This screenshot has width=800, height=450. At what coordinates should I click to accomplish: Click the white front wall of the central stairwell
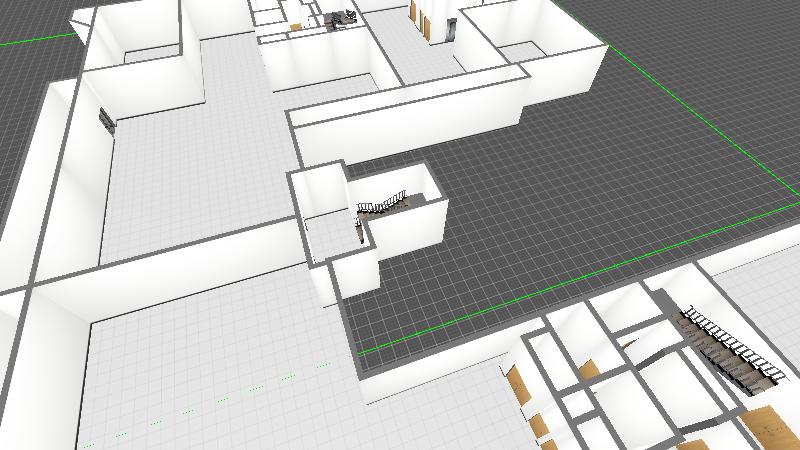[410, 230]
